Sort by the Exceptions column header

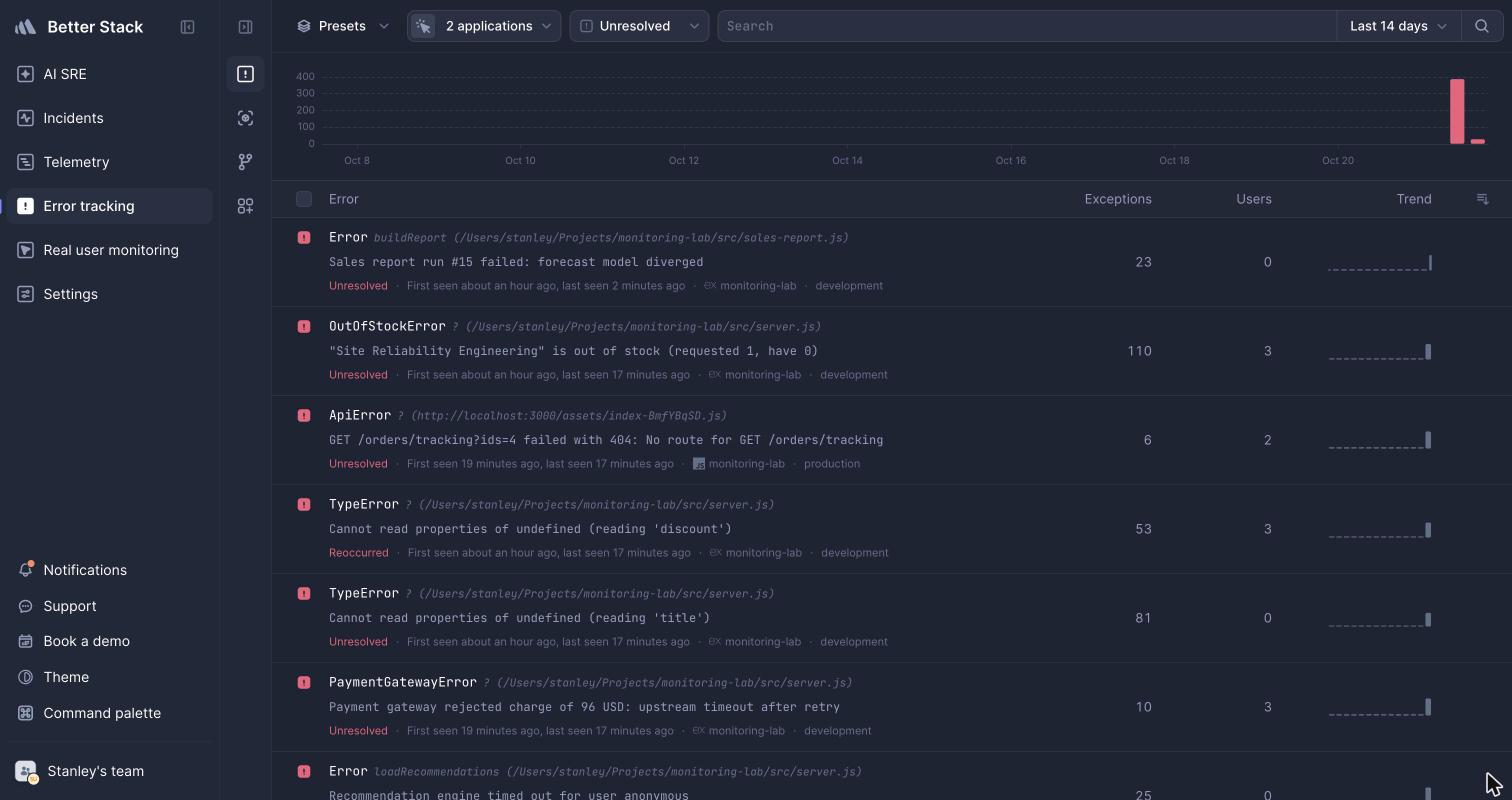point(1118,199)
